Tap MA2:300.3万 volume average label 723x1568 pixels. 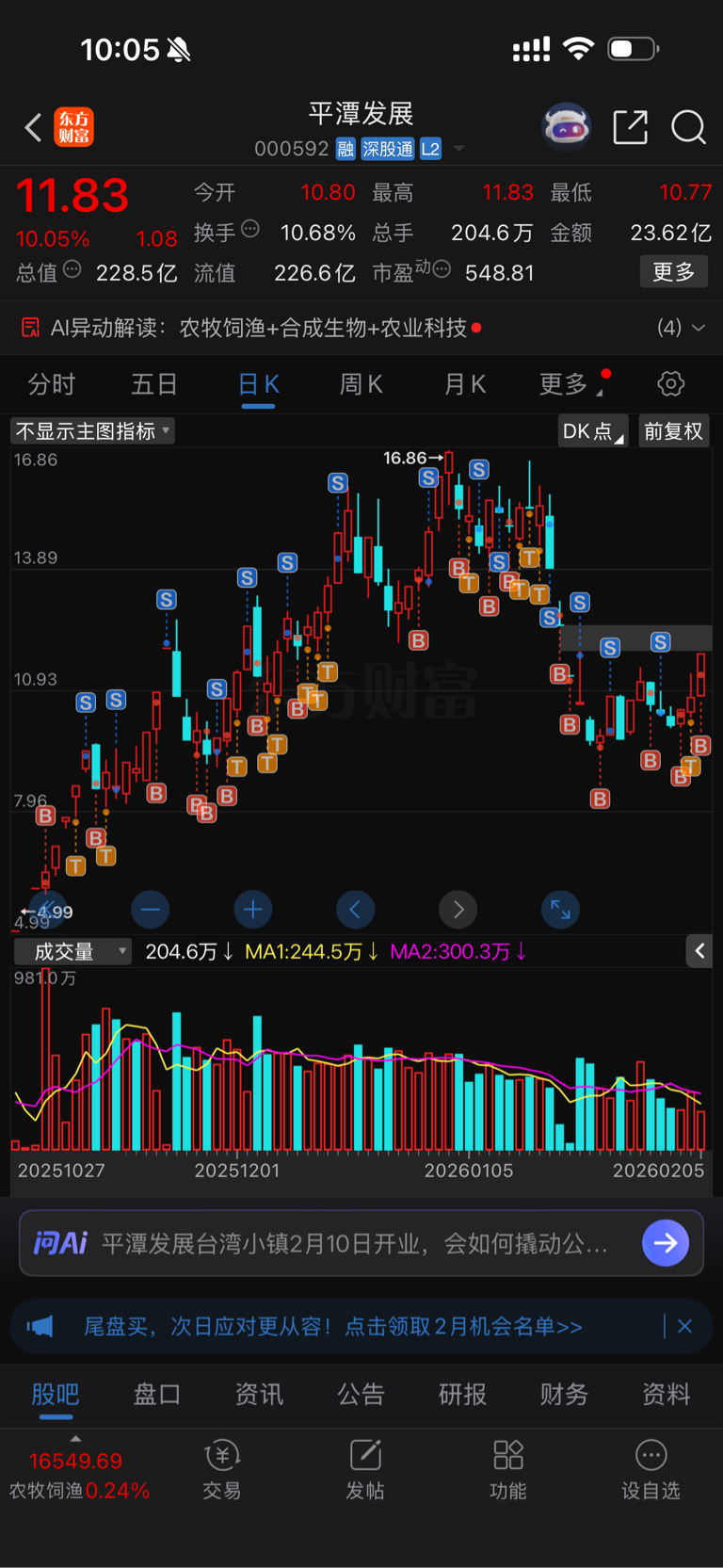click(458, 951)
